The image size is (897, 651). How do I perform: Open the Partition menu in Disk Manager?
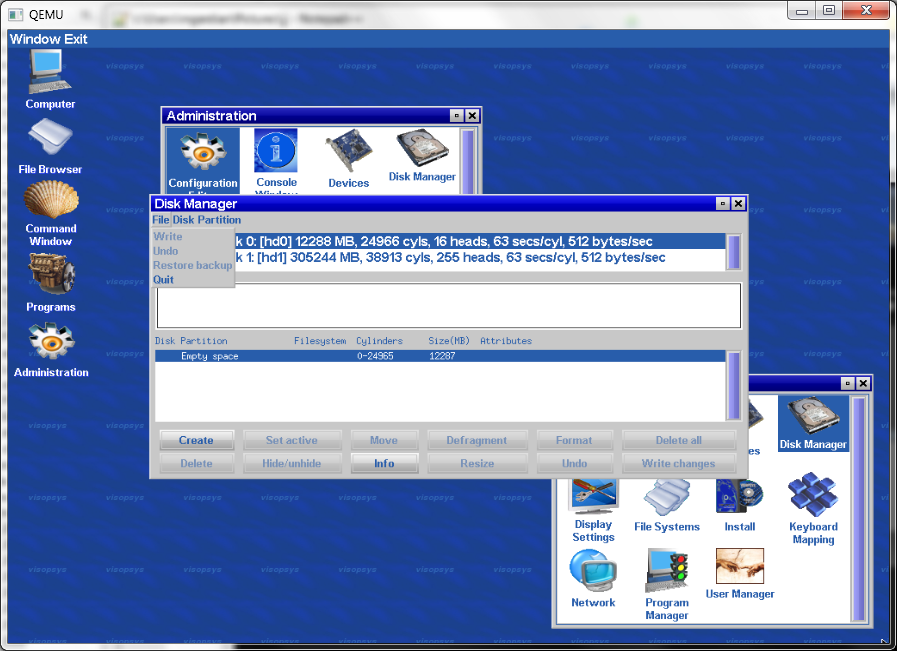219,220
